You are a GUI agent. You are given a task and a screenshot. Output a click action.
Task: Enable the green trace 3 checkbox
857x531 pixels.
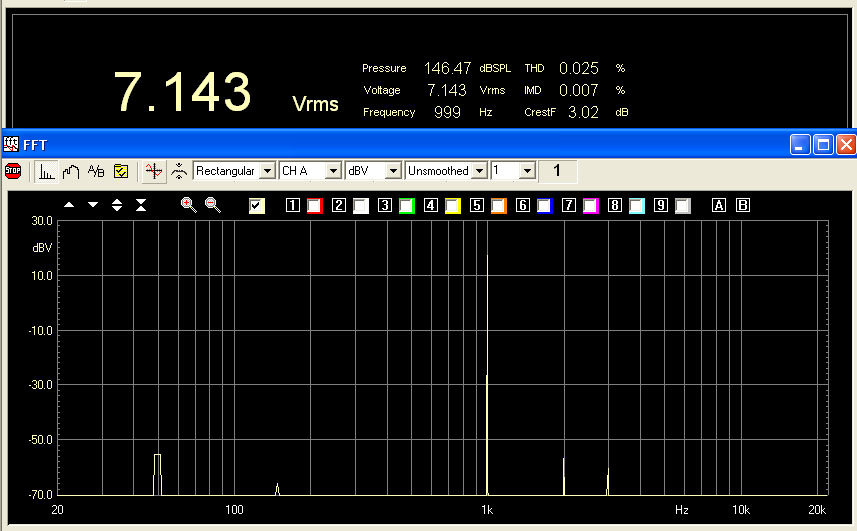point(406,206)
